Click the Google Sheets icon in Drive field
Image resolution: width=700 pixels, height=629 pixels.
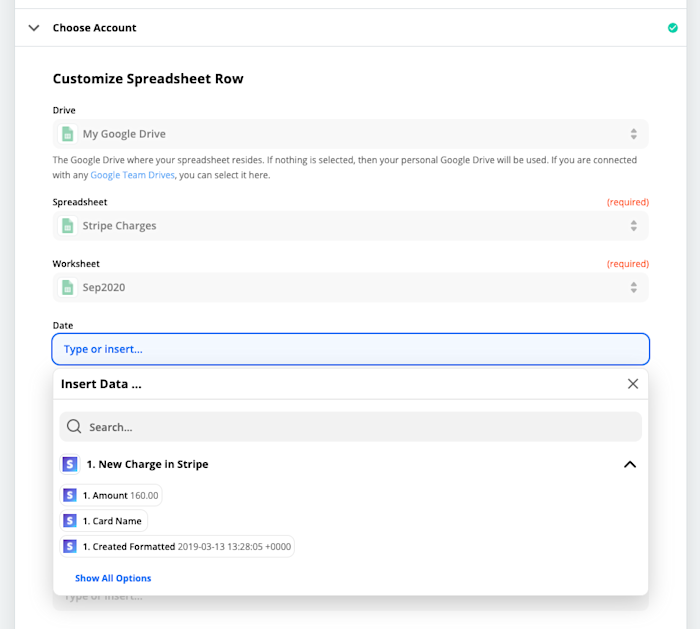point(68,134)
